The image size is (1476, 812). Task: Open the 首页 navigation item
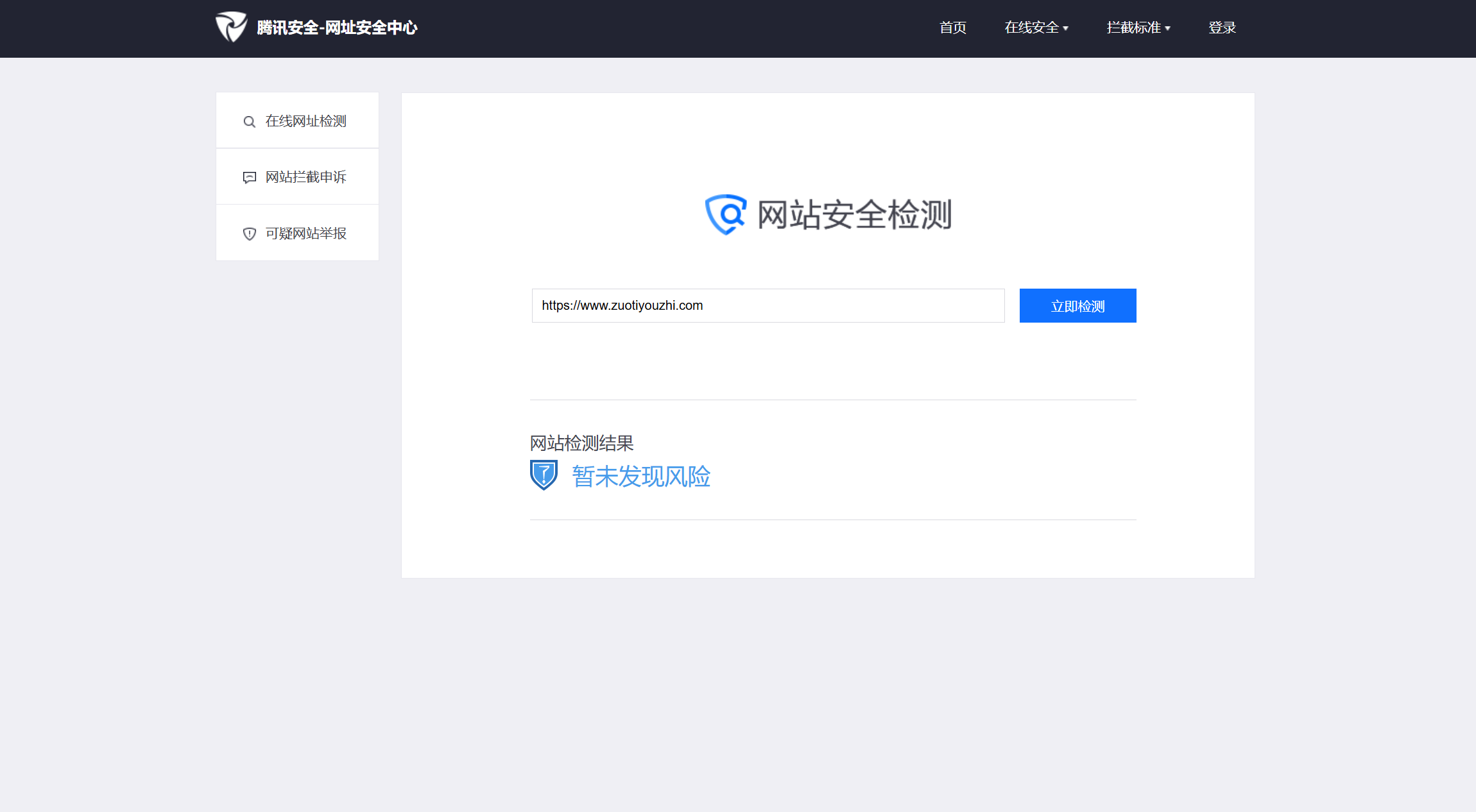(x=952, y=28)
